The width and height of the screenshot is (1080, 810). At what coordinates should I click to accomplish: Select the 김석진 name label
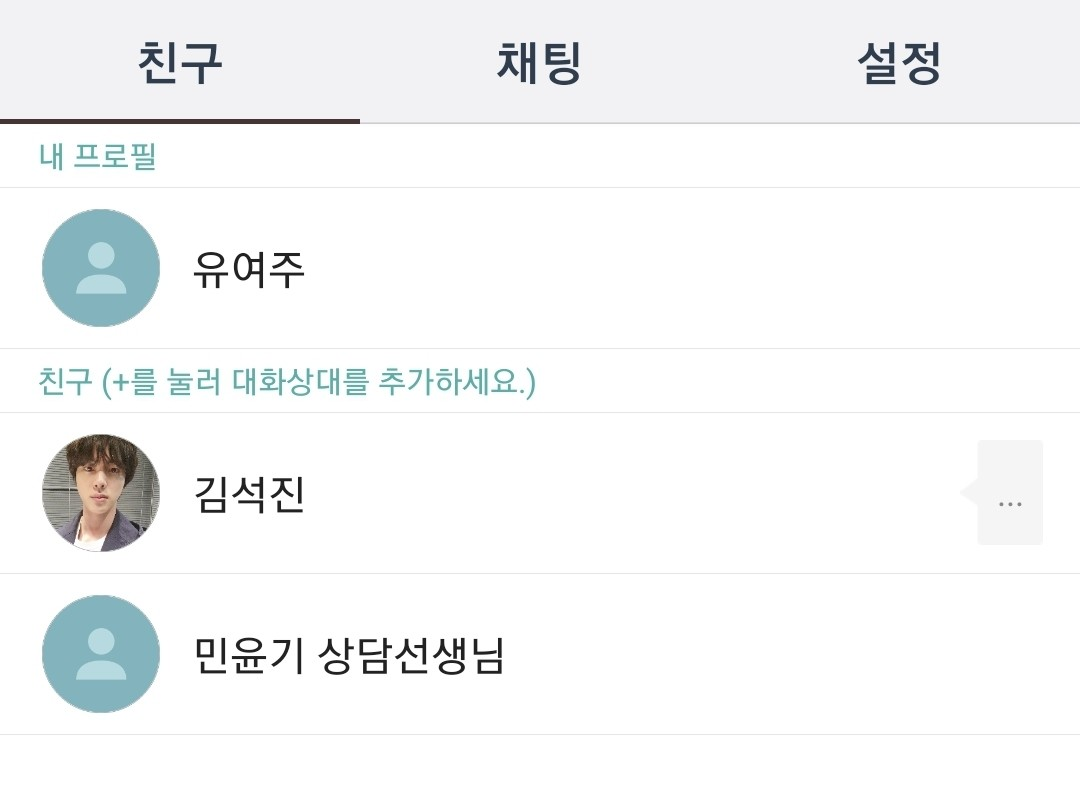(249, 495)
